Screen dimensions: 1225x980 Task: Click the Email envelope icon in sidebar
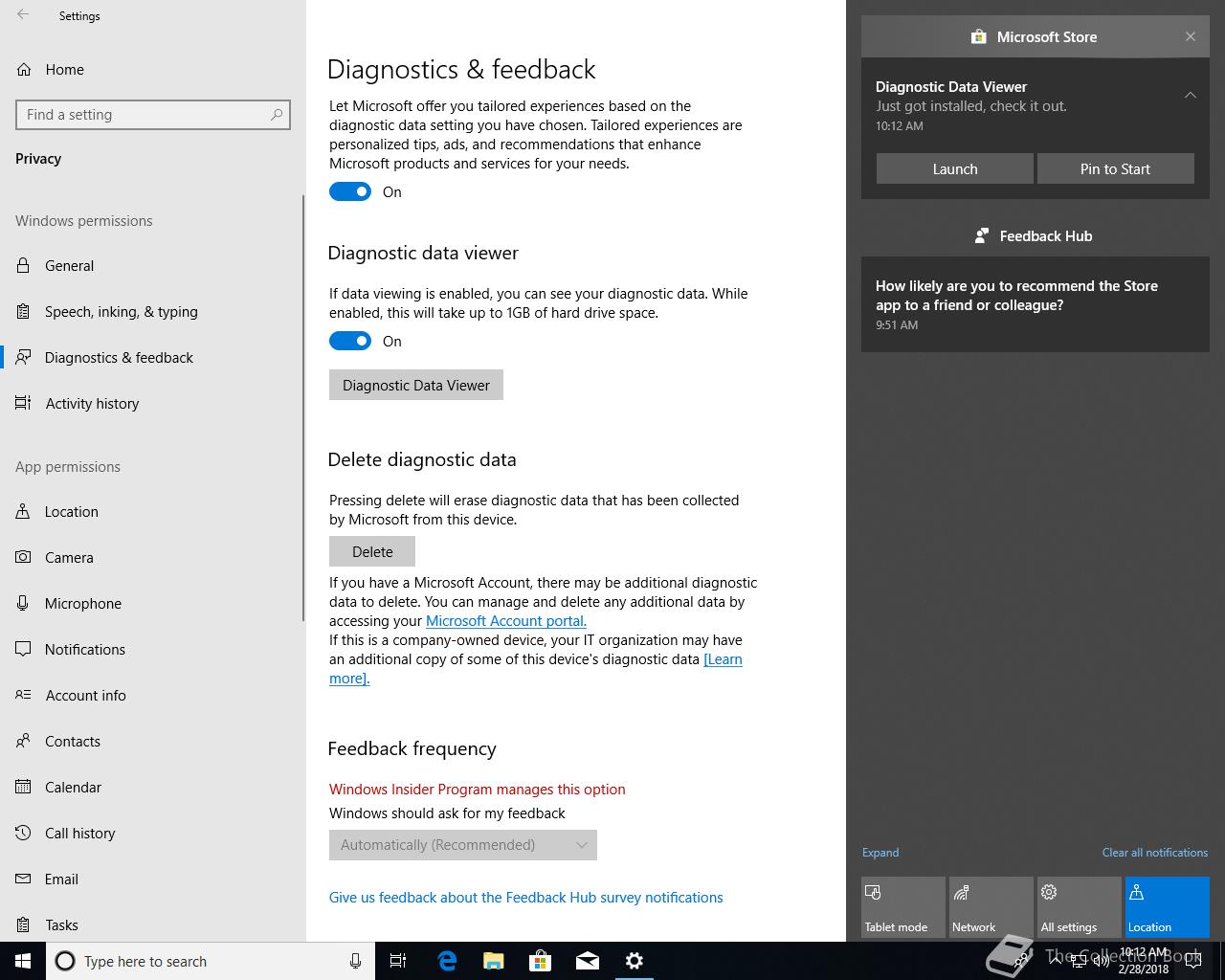click(x=23, y=879)
